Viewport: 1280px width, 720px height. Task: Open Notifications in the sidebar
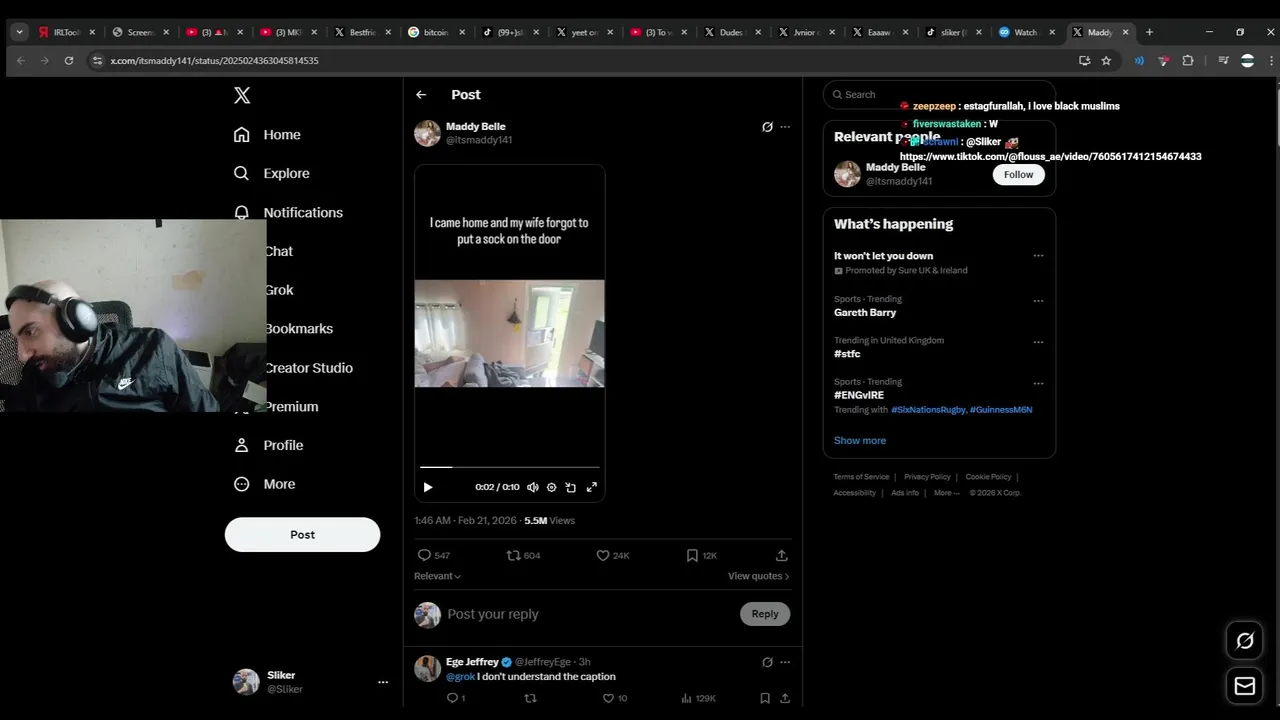pos(288,212)
